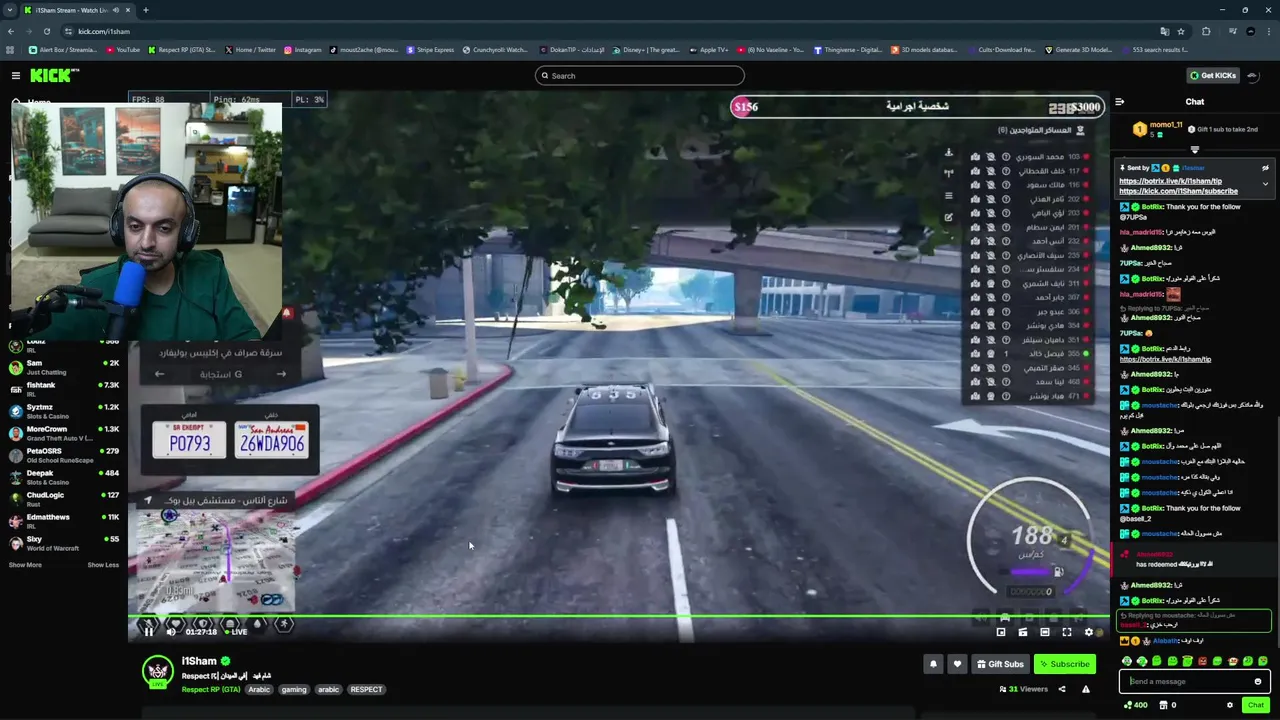
Task: Open the clip creation icon in player
Action: click(x=1023, y=632)
